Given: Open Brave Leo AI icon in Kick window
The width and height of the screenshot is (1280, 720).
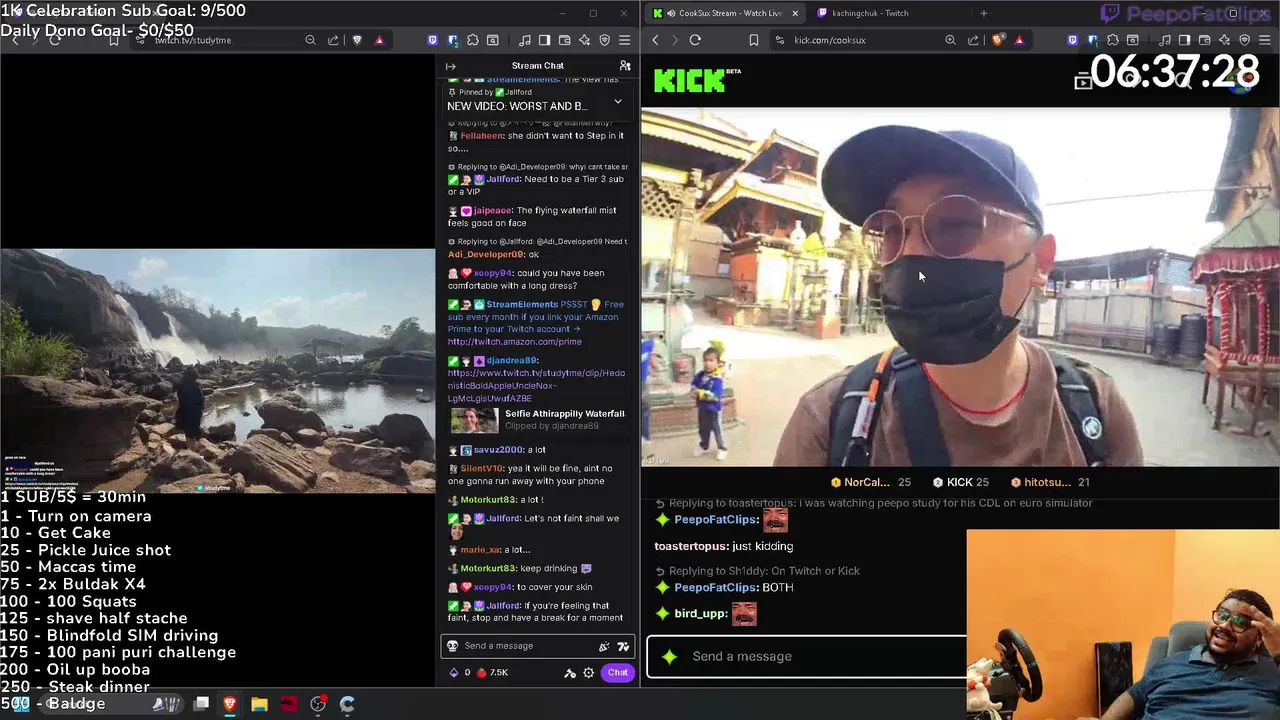Looking at the screenshot, I should pyautogui.click(x=1224, y=40).
